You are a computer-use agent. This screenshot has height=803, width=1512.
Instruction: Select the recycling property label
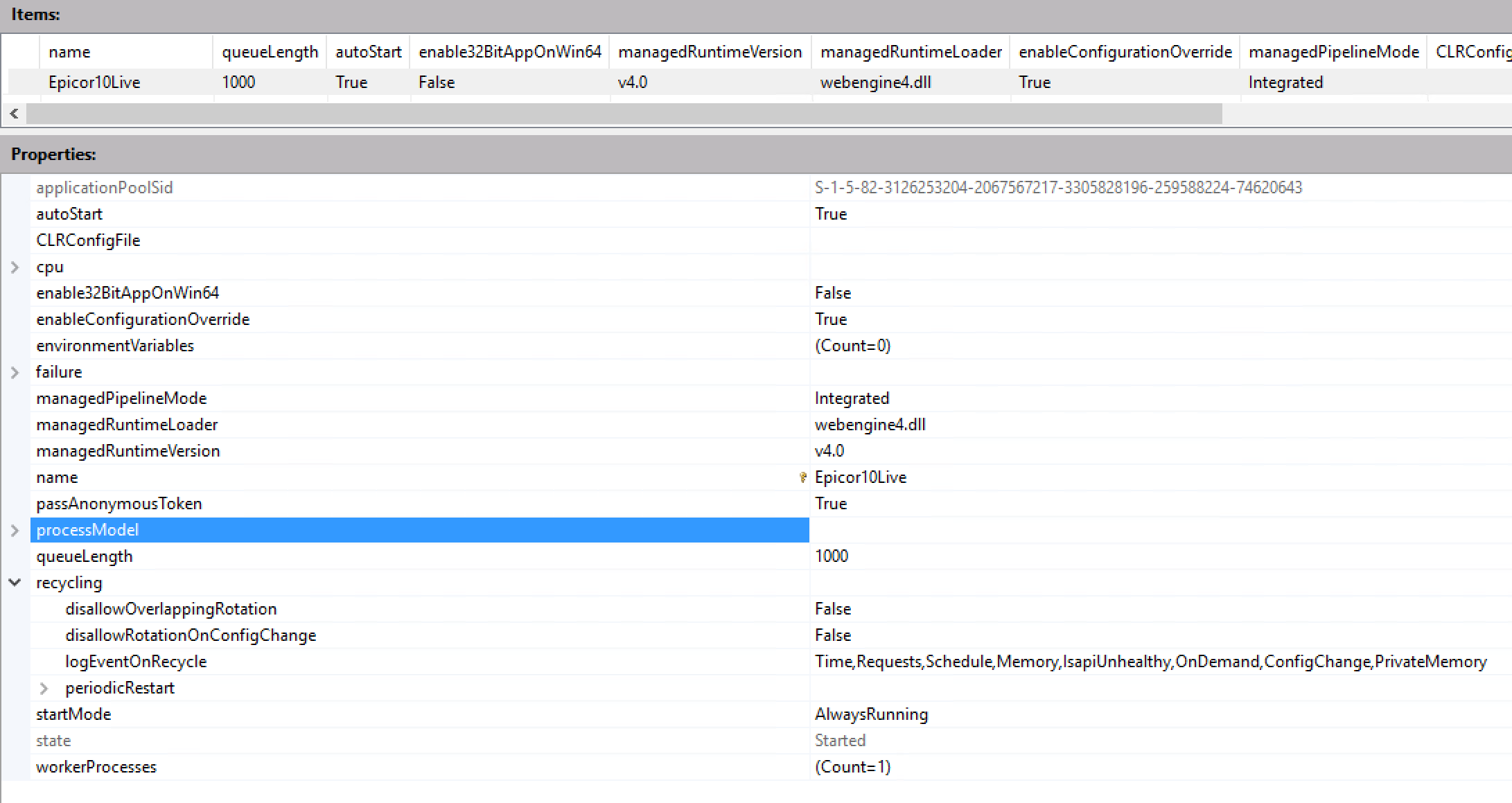tap(69, 583)
